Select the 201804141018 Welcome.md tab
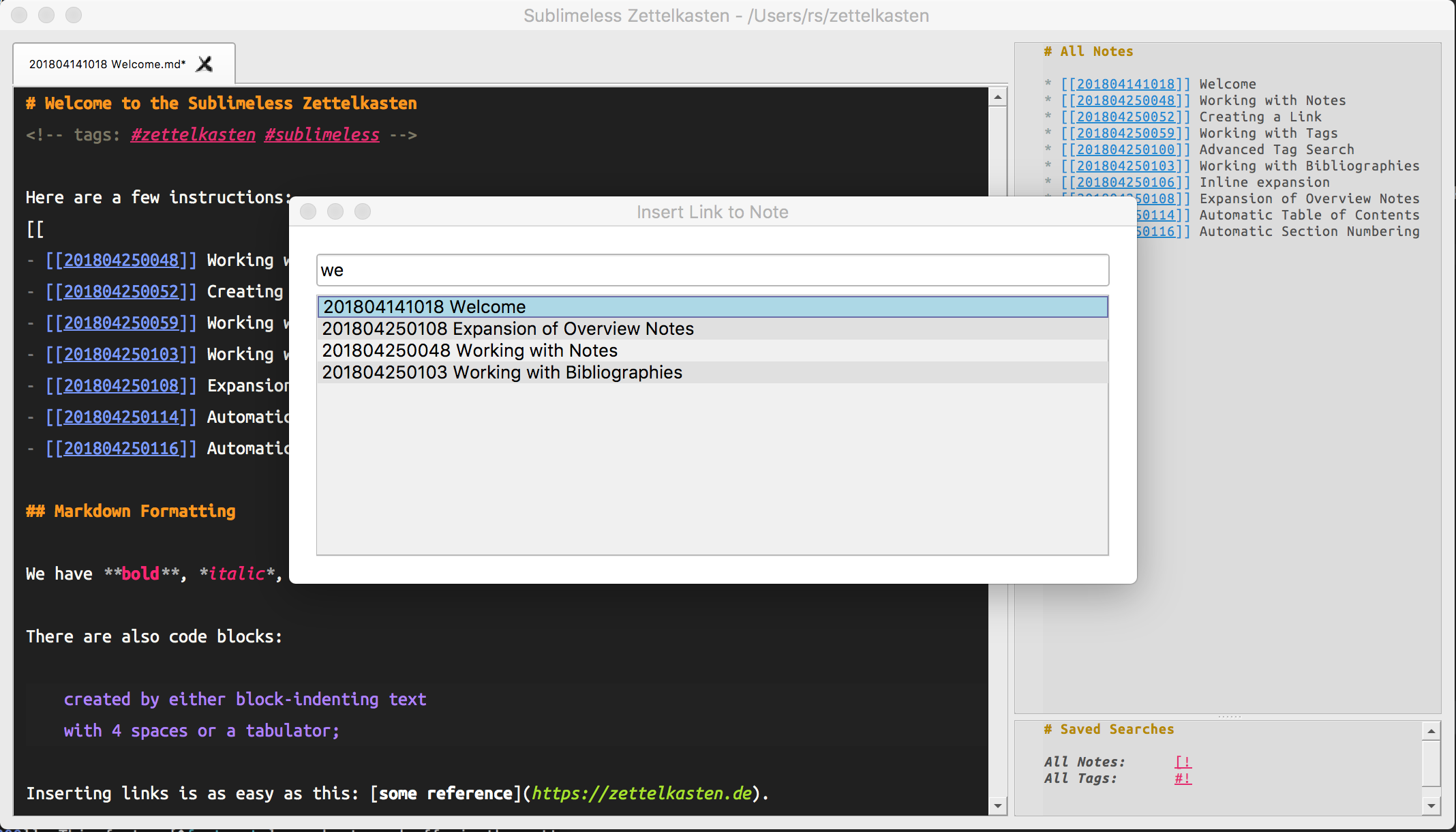The image size is (1456, 832). point(107,64)
